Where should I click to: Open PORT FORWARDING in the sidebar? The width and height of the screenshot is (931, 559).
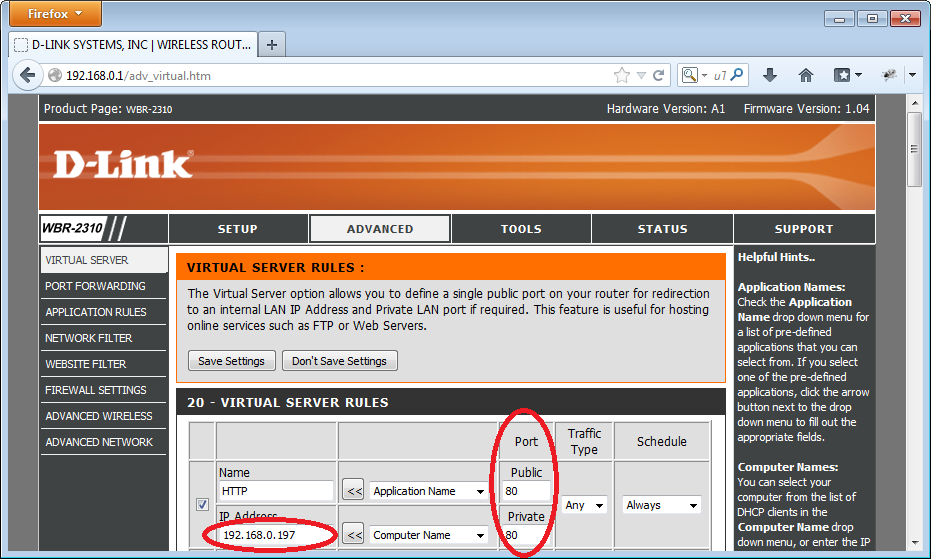[103, 286]
